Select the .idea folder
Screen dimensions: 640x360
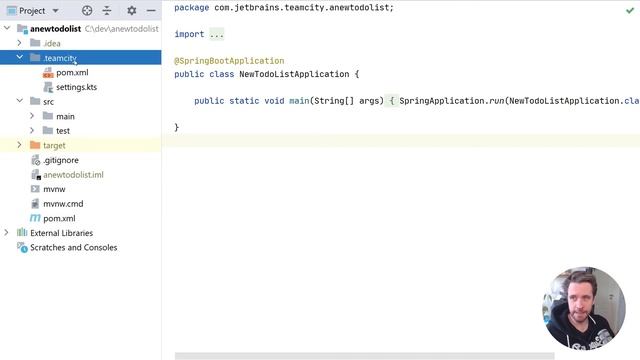tap(52, 43)
